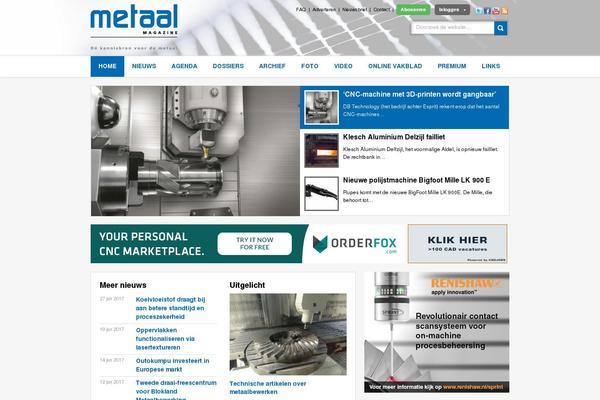The image size is (600, 400).
Task: Open www.renishaw.nl/sprint link in advert
Action: pos(473,387)
